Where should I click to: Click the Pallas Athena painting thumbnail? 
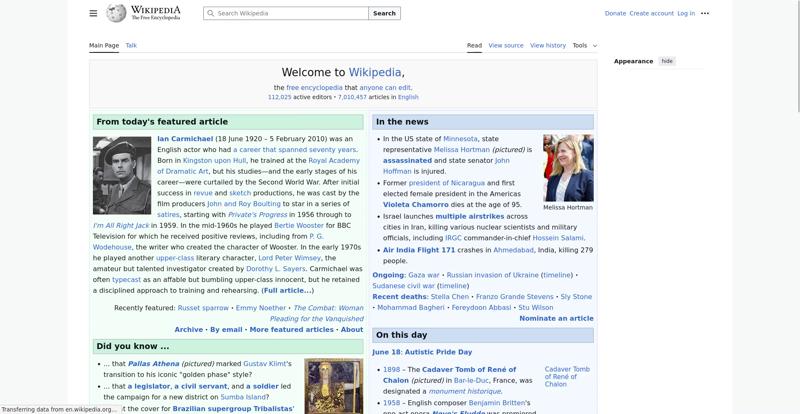tap(334, 386)
